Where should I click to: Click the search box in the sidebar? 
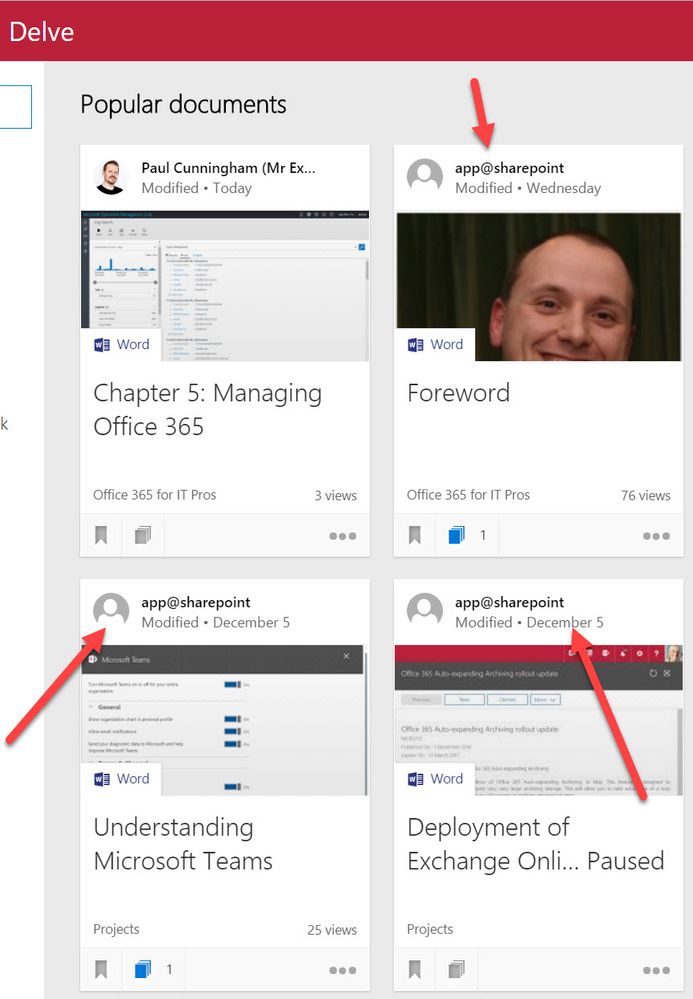[x=15, y=107]
